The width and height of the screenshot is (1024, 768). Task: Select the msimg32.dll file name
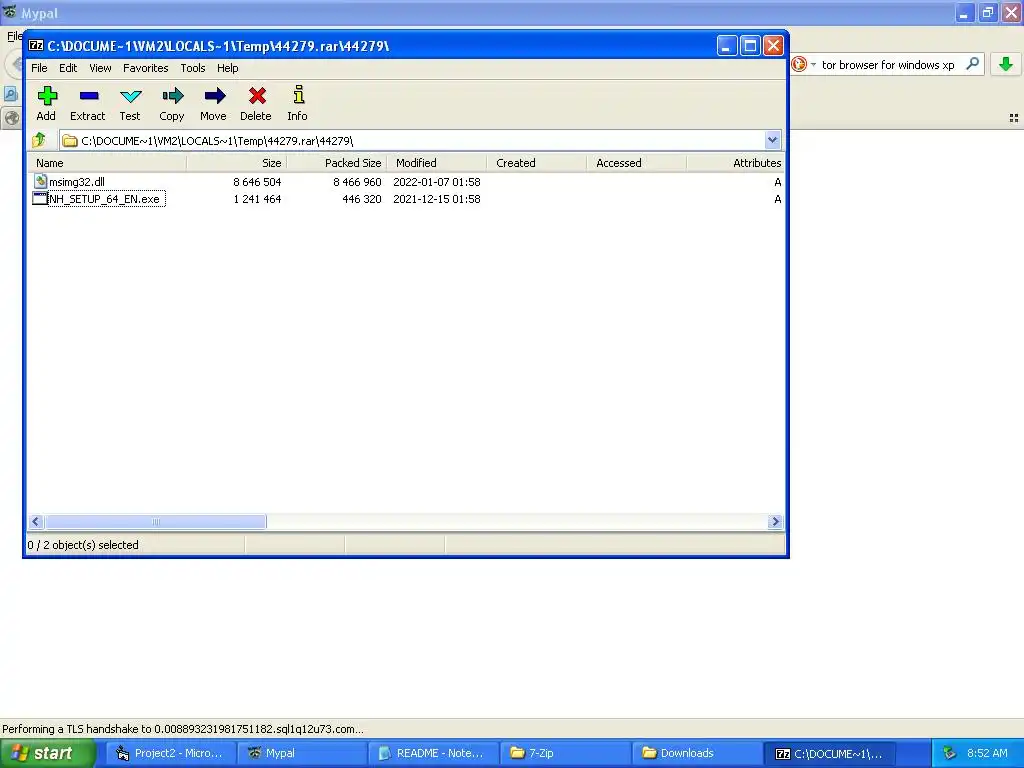(x=77, y=182)
